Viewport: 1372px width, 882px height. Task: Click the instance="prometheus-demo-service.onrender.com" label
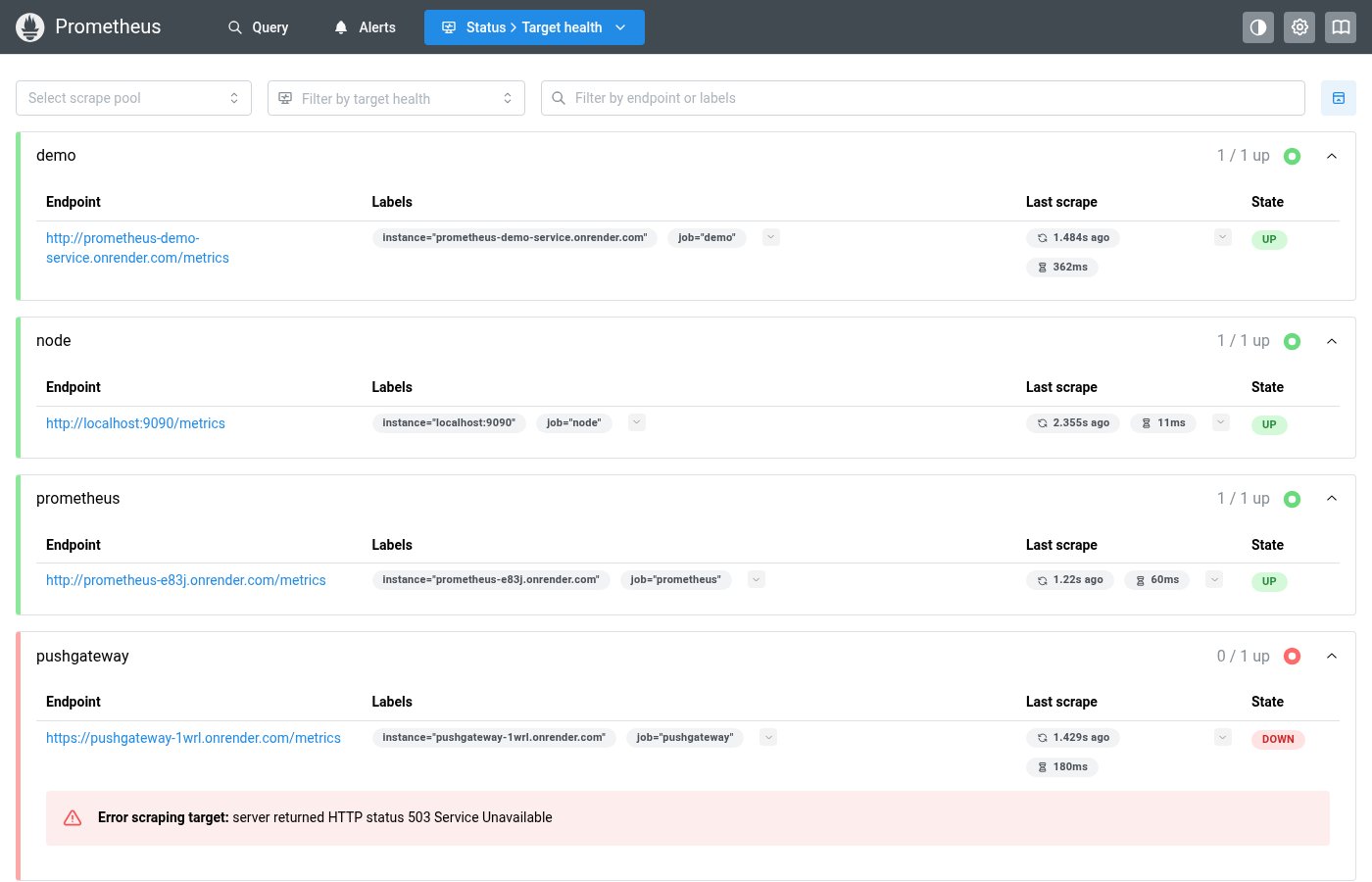pos(514,237)
